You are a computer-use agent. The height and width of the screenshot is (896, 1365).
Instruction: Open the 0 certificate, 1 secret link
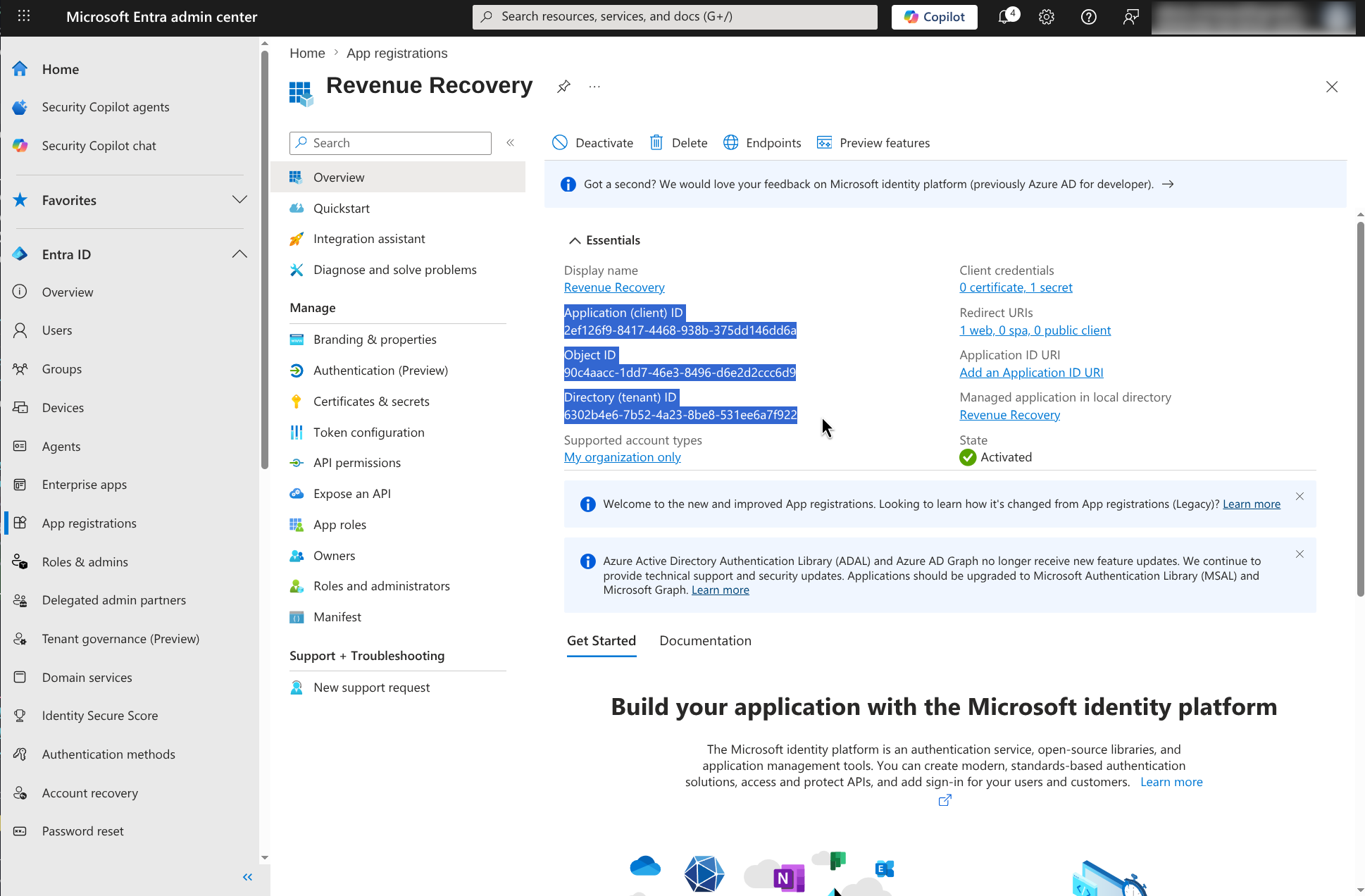tap(1016, 287)
